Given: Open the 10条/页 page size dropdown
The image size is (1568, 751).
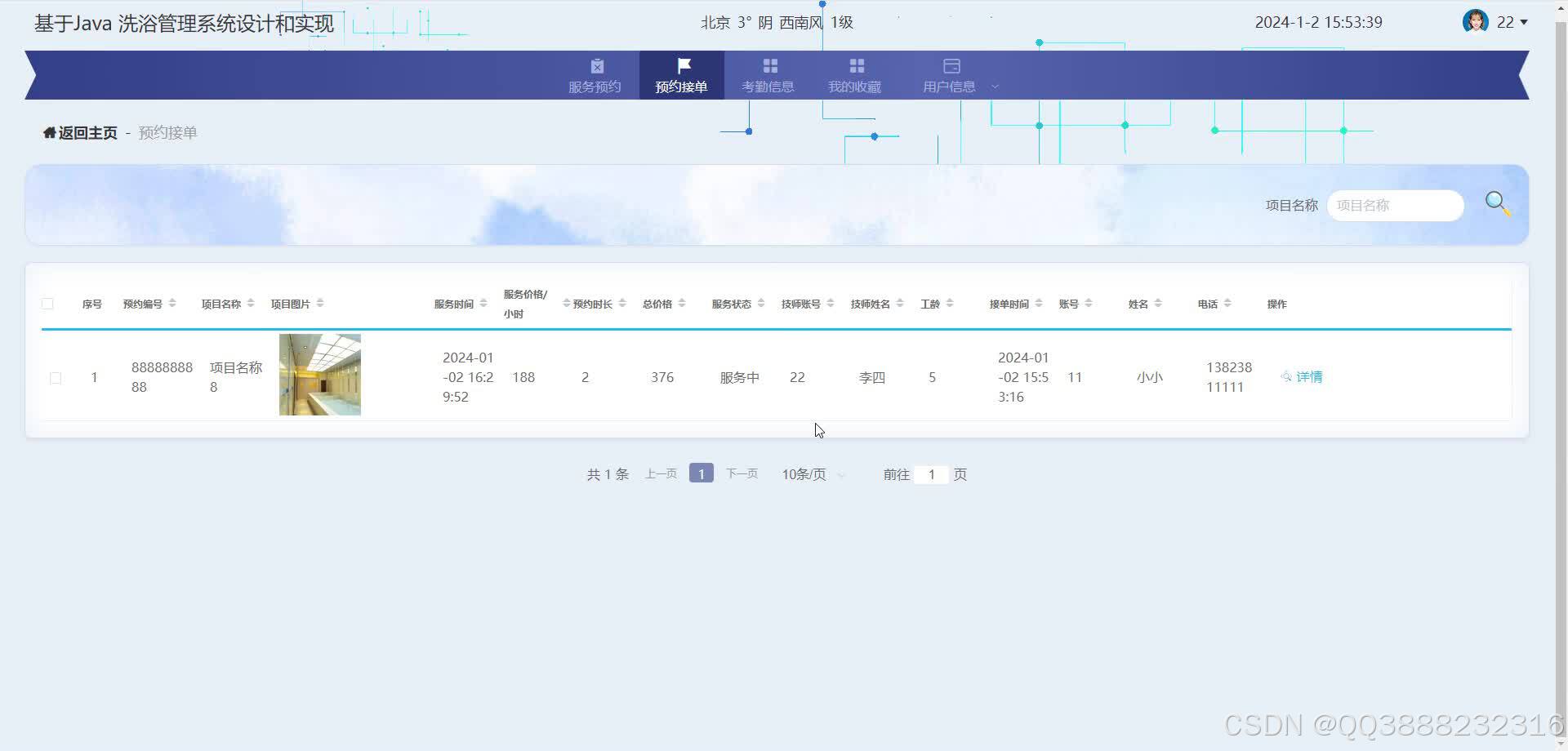Looking at the screenshot, I should coord(813,474).
